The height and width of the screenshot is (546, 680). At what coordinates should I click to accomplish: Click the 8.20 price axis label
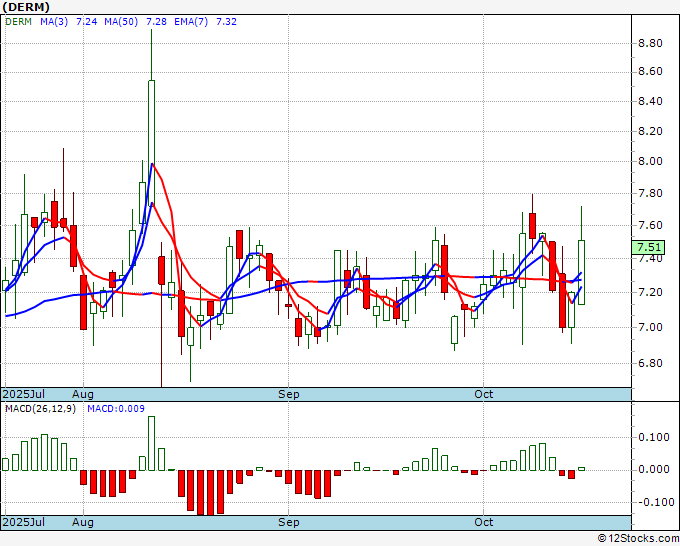click(650, 131)
